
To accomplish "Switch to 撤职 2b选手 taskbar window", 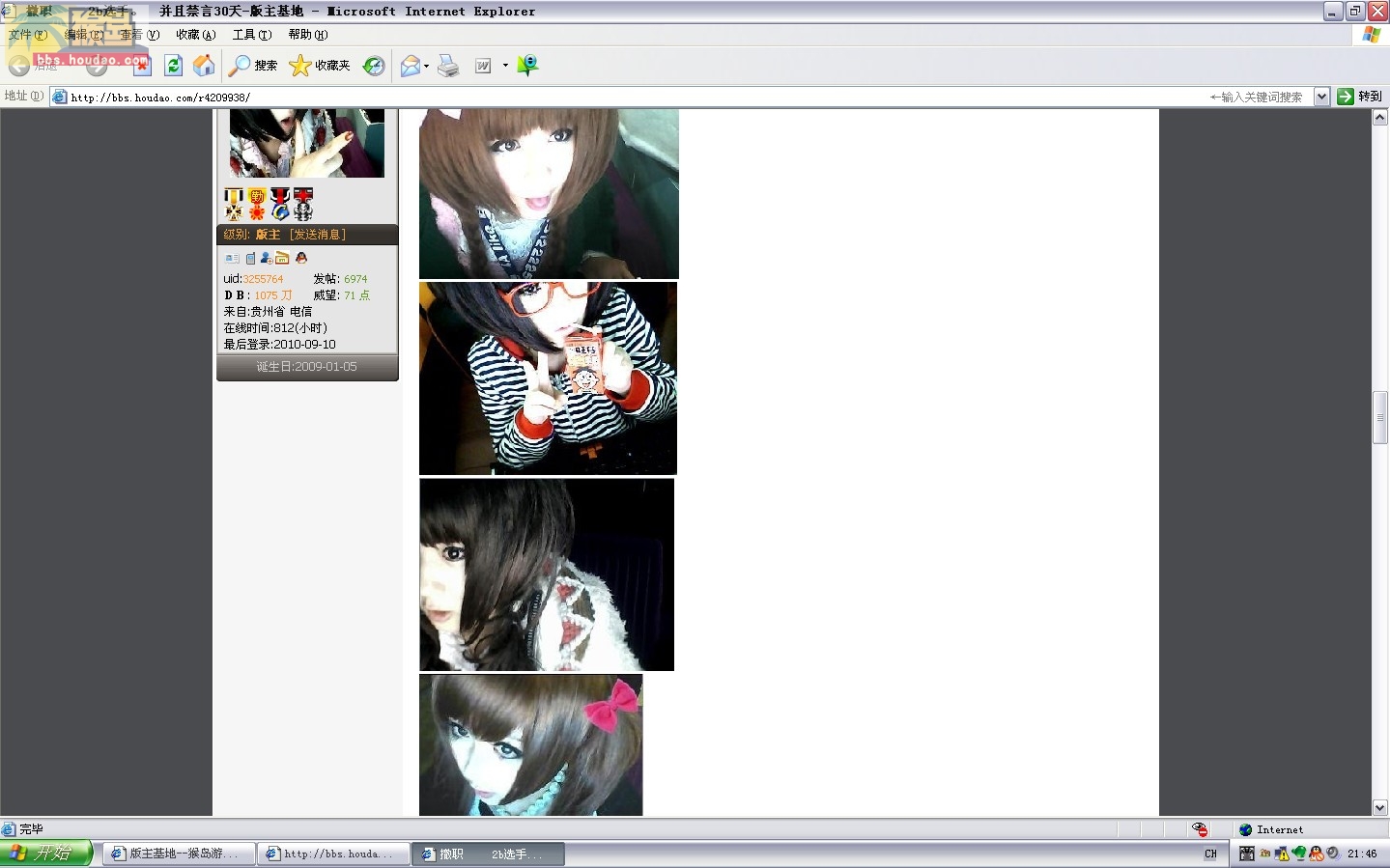I will tap(489, 854).
